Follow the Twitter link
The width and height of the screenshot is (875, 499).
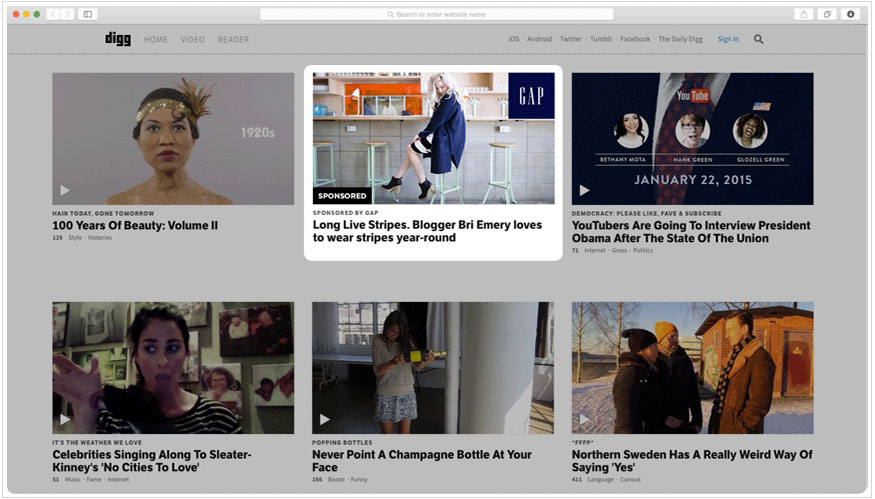pyautogui.click(x=571, y=39)
